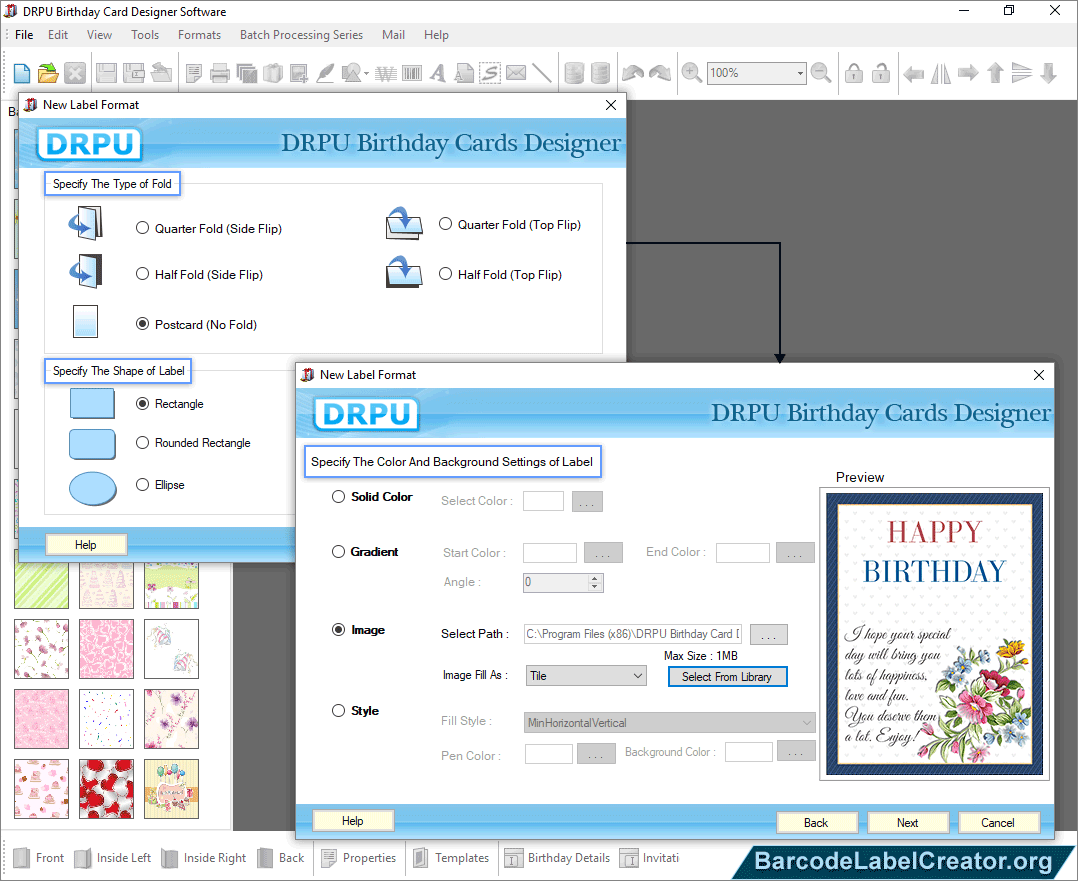Click the Pen Color swatch box
This screenshot has width=1078, height=881.
click(x=549, y=754)
